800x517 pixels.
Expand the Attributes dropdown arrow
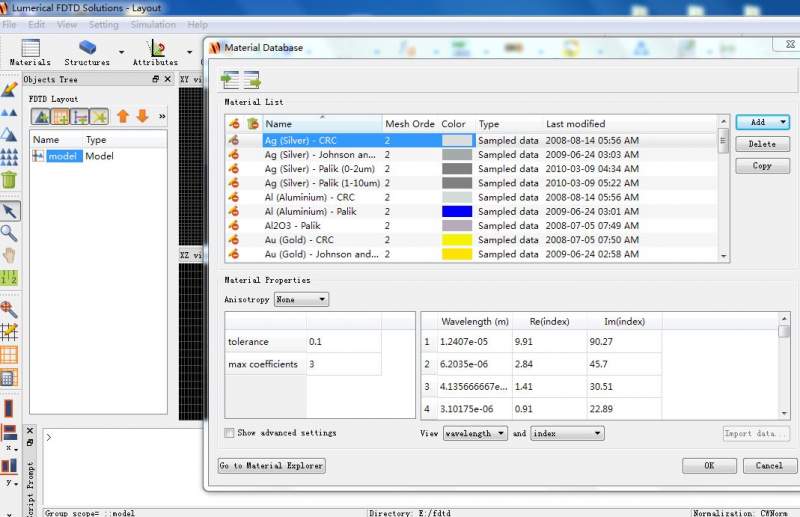pos(189,52)
